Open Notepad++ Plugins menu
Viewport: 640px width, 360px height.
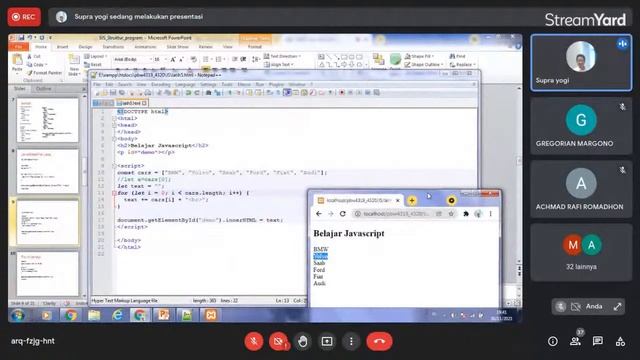click(x=276, y=84)
